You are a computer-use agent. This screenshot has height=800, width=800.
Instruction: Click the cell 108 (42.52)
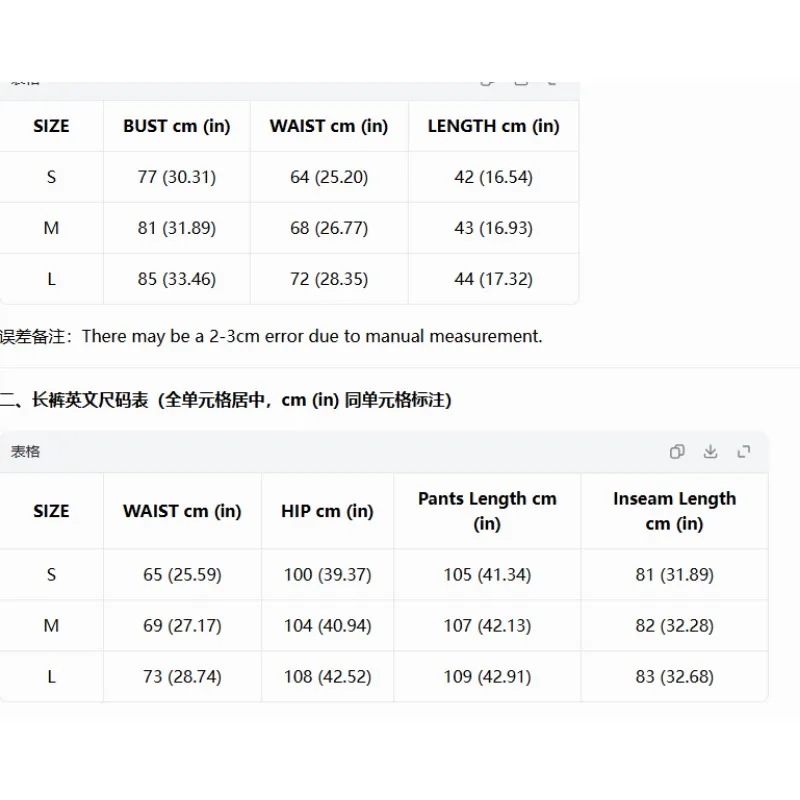[328, 677]
